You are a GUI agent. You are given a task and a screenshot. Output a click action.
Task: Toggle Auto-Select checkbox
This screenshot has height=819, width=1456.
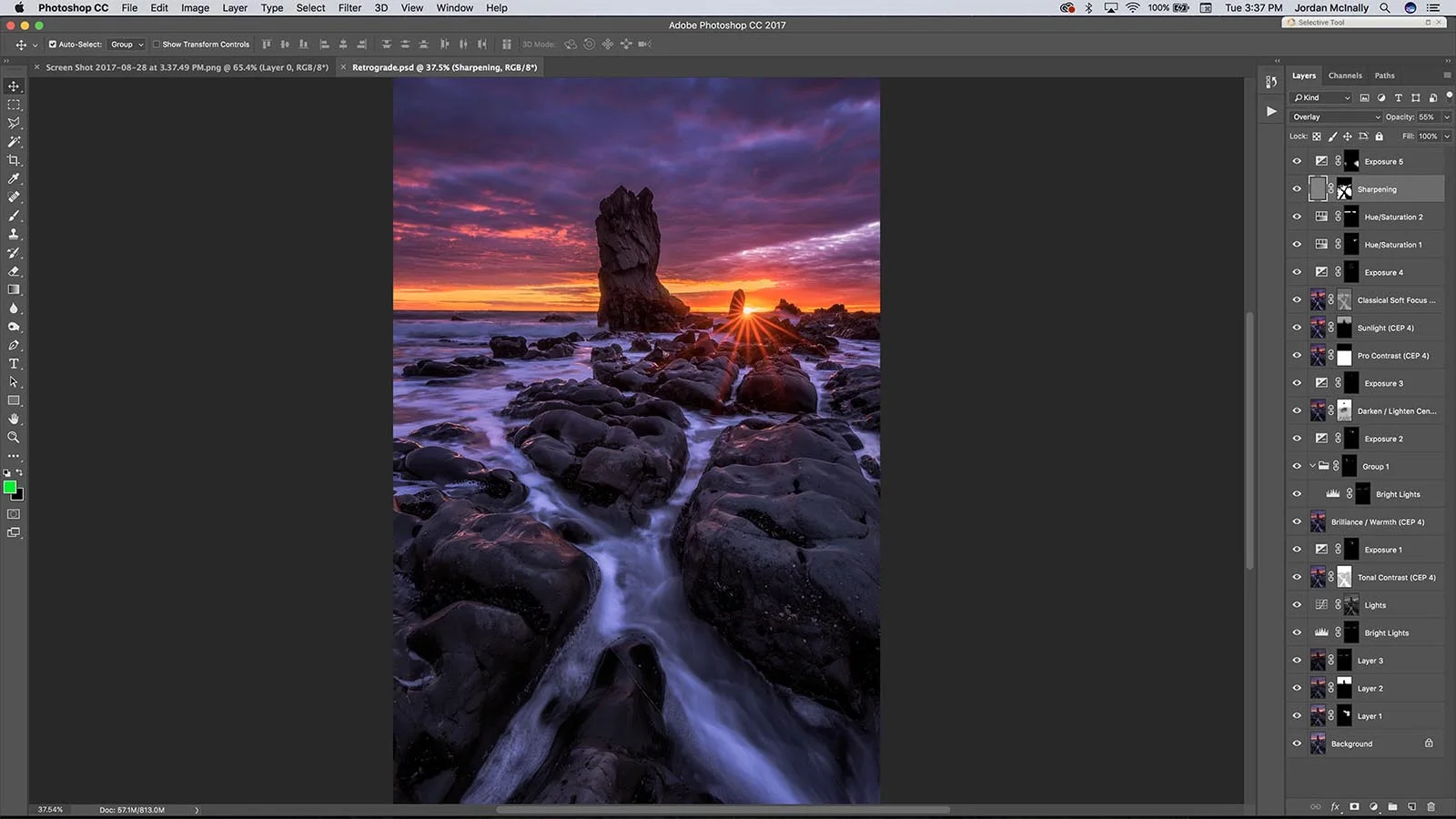(x=53, y=44)
